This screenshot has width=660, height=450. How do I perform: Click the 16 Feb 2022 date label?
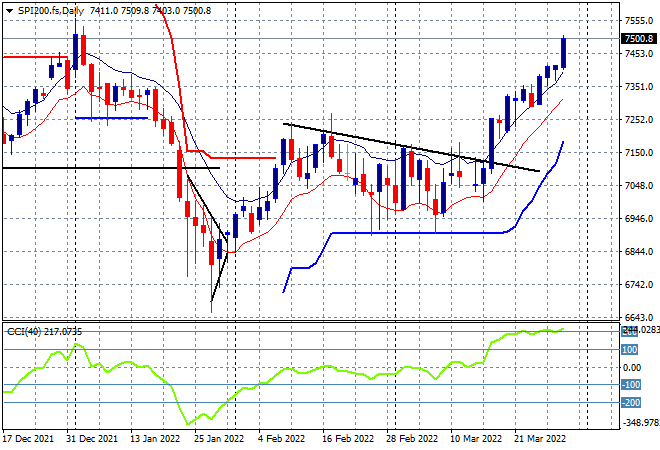pyautogui.click(x=348, y=439)
